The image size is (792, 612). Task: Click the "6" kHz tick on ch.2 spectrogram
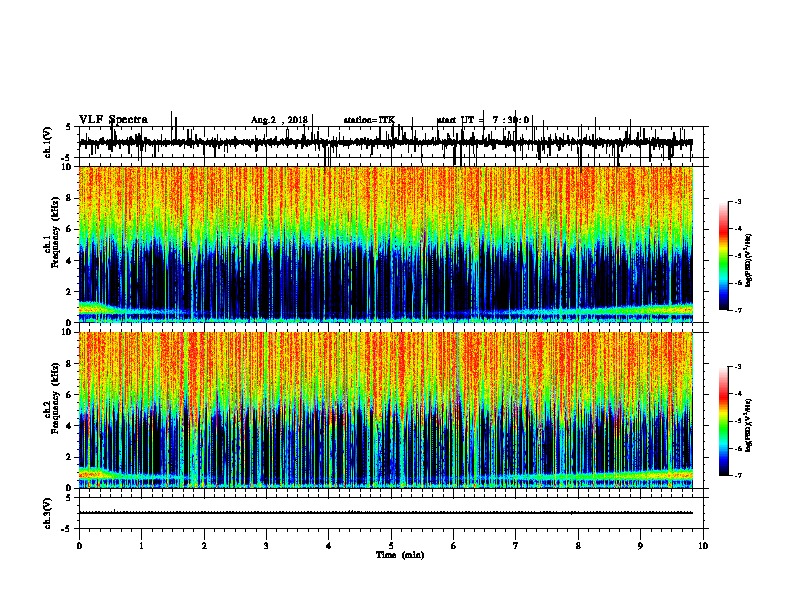[70, 395]
